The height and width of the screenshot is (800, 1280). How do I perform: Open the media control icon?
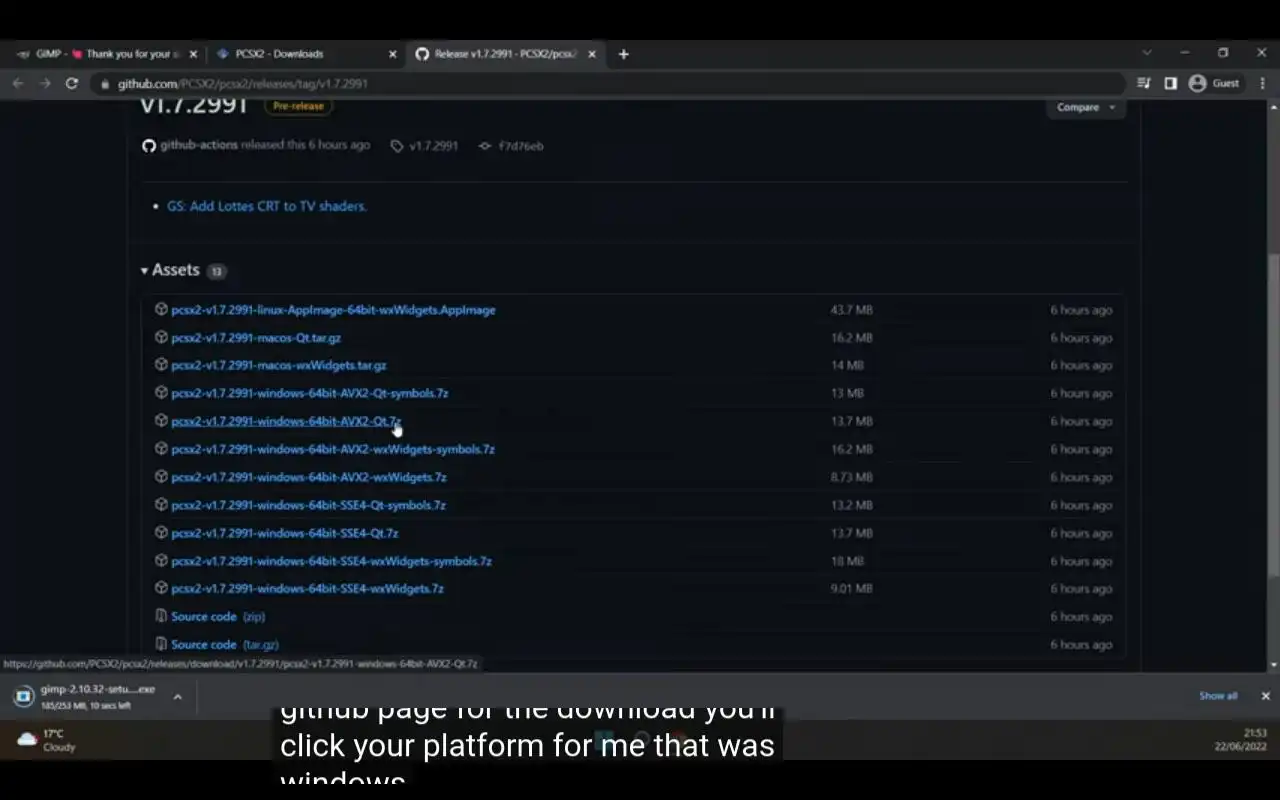[x=1144, y=83]
